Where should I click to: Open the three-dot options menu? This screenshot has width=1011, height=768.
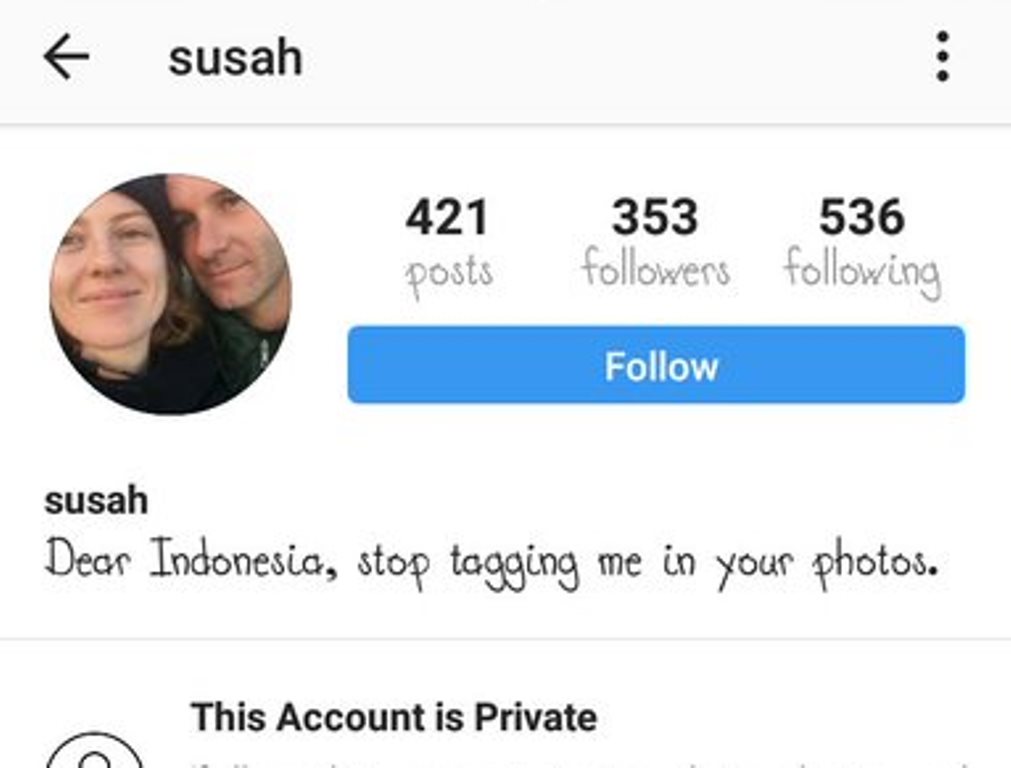point(942,57)
